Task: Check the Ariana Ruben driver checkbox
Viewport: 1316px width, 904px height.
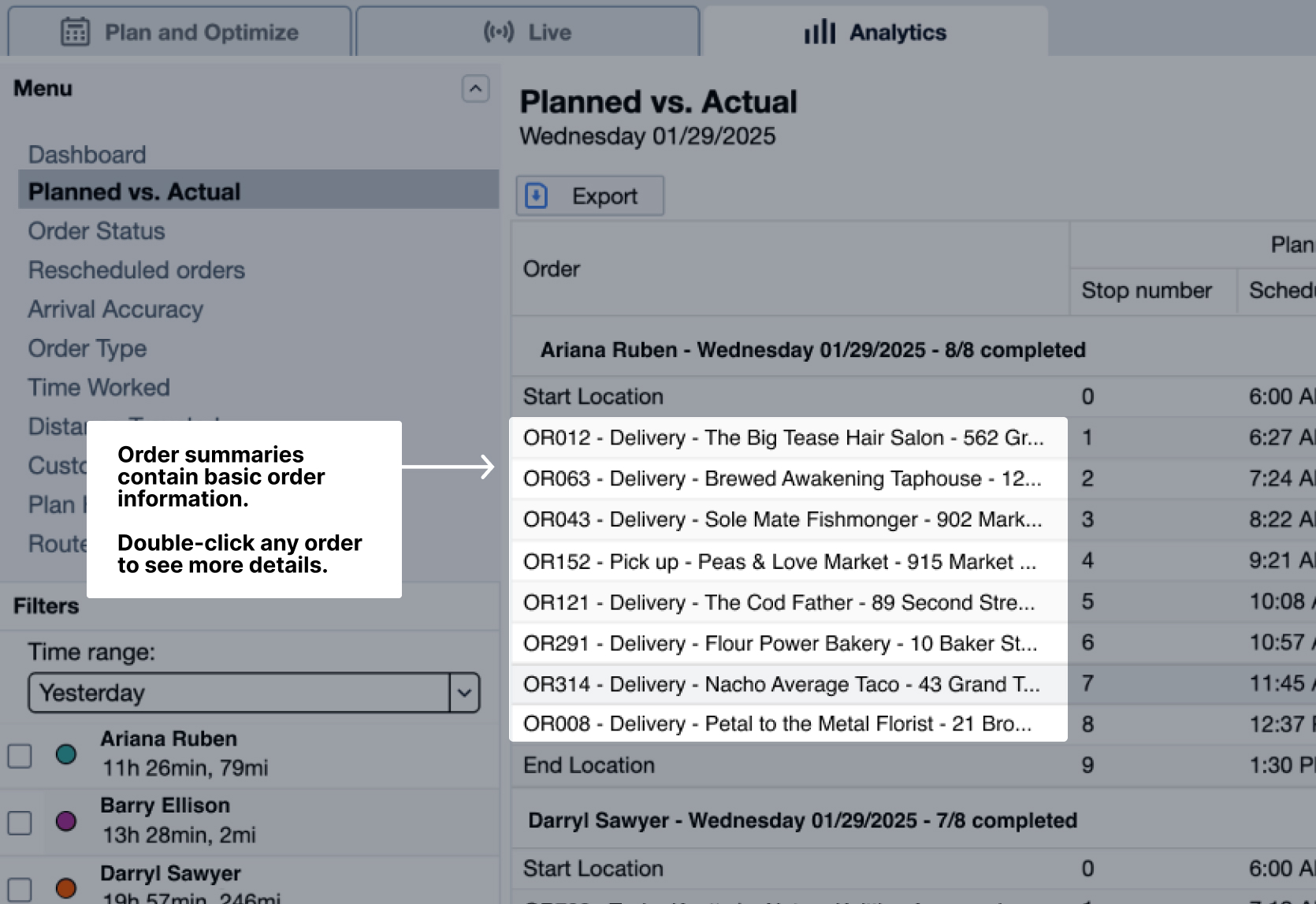Action: (x=20, y=755)
